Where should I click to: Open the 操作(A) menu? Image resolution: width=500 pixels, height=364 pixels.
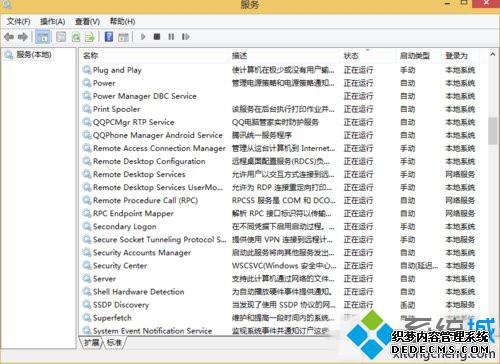pos(52,22)
